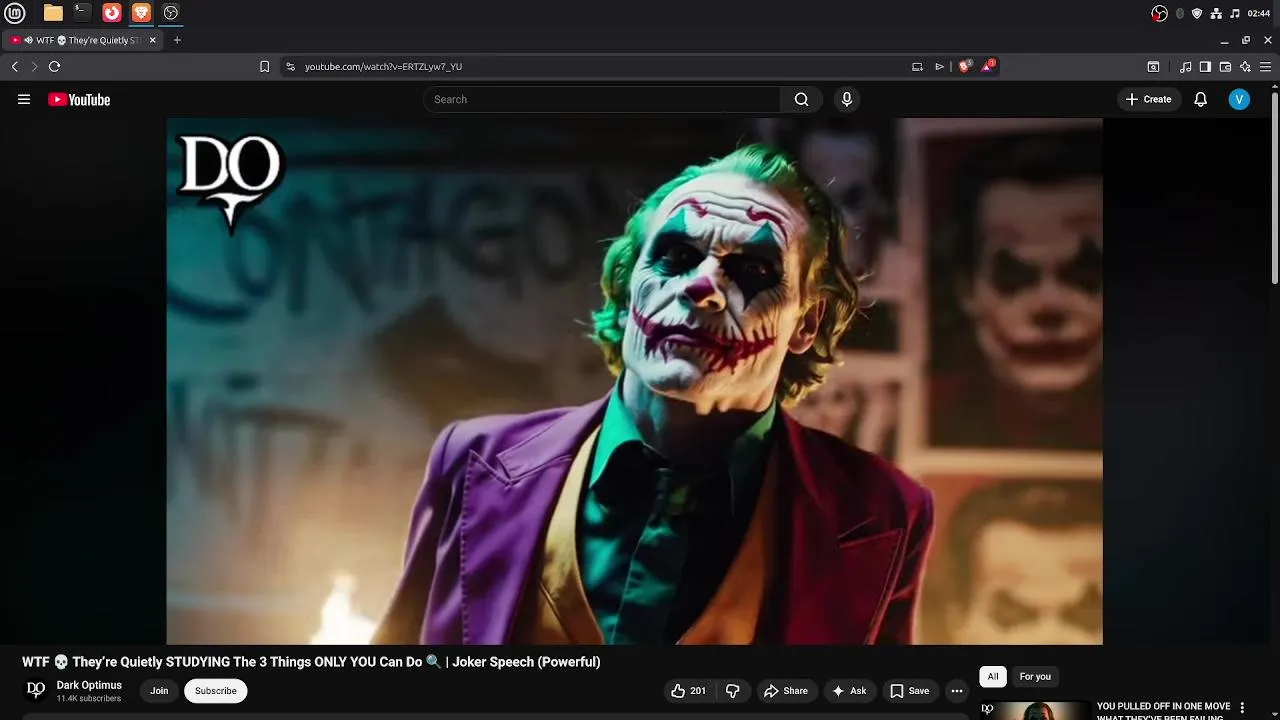Subscribe to Dark Optimus

(x=216, y=691)
